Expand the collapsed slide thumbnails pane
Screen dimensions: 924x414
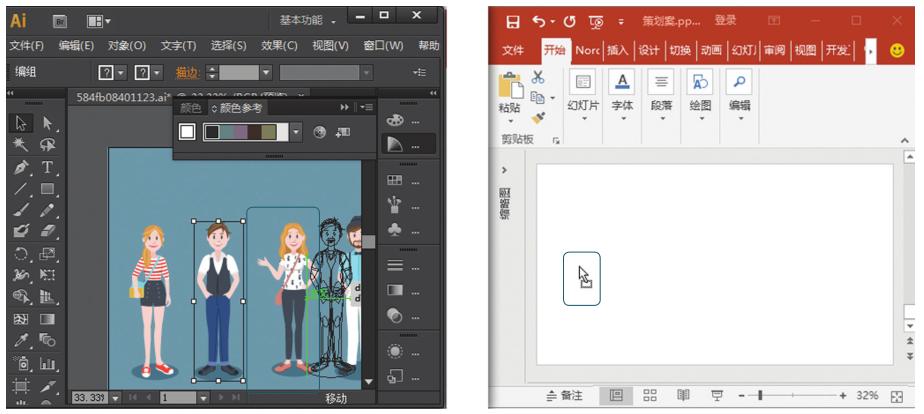coord(503,172)
